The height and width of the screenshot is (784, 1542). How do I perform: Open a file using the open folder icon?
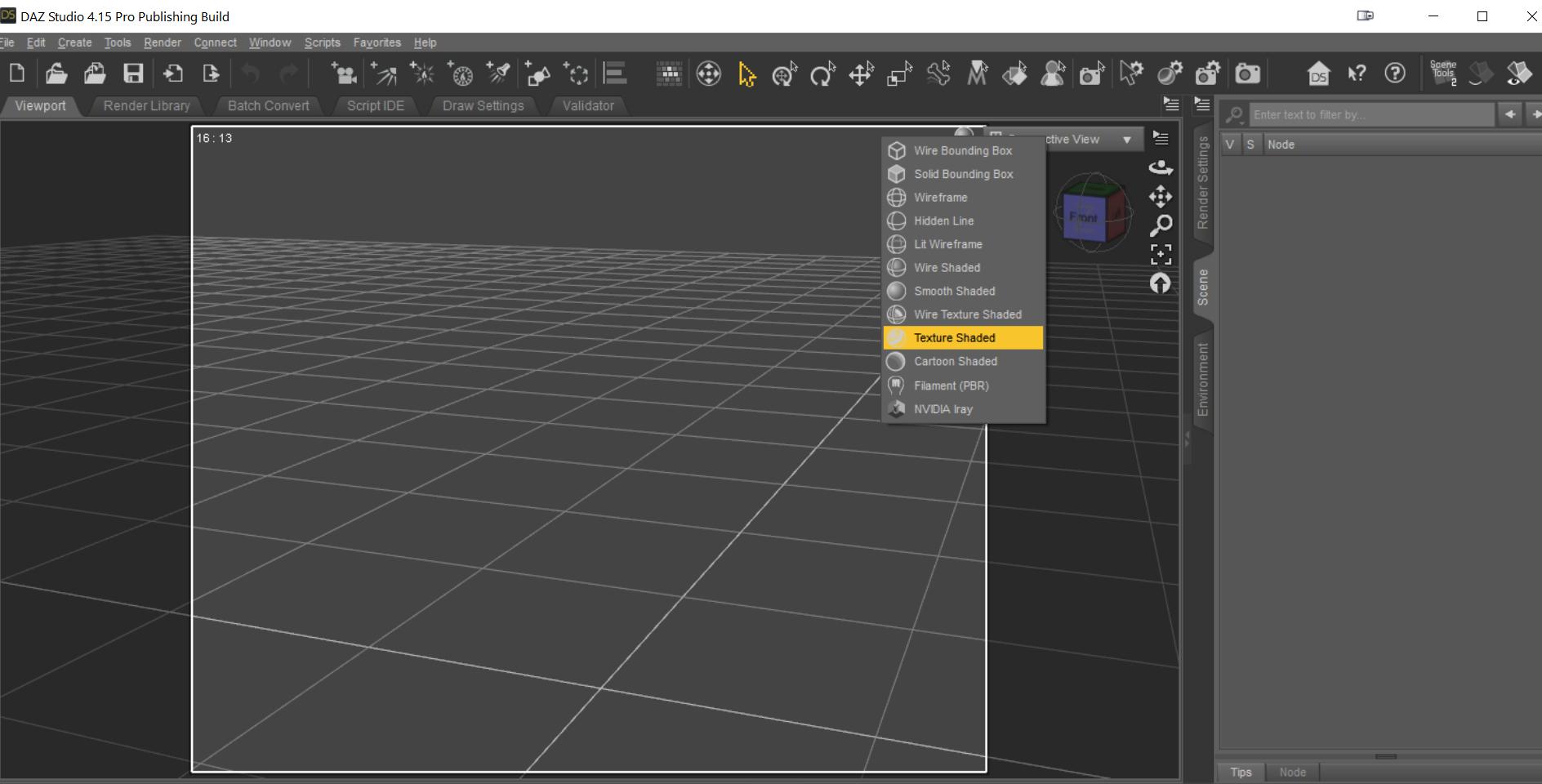(x=56, y=73)
